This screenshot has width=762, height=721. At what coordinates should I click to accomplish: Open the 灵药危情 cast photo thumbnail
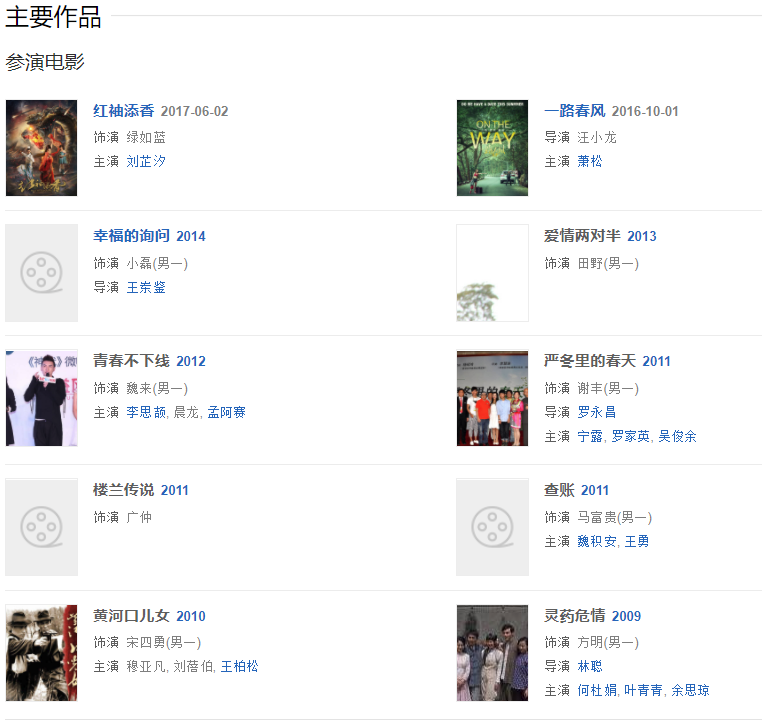pos(492,653)
